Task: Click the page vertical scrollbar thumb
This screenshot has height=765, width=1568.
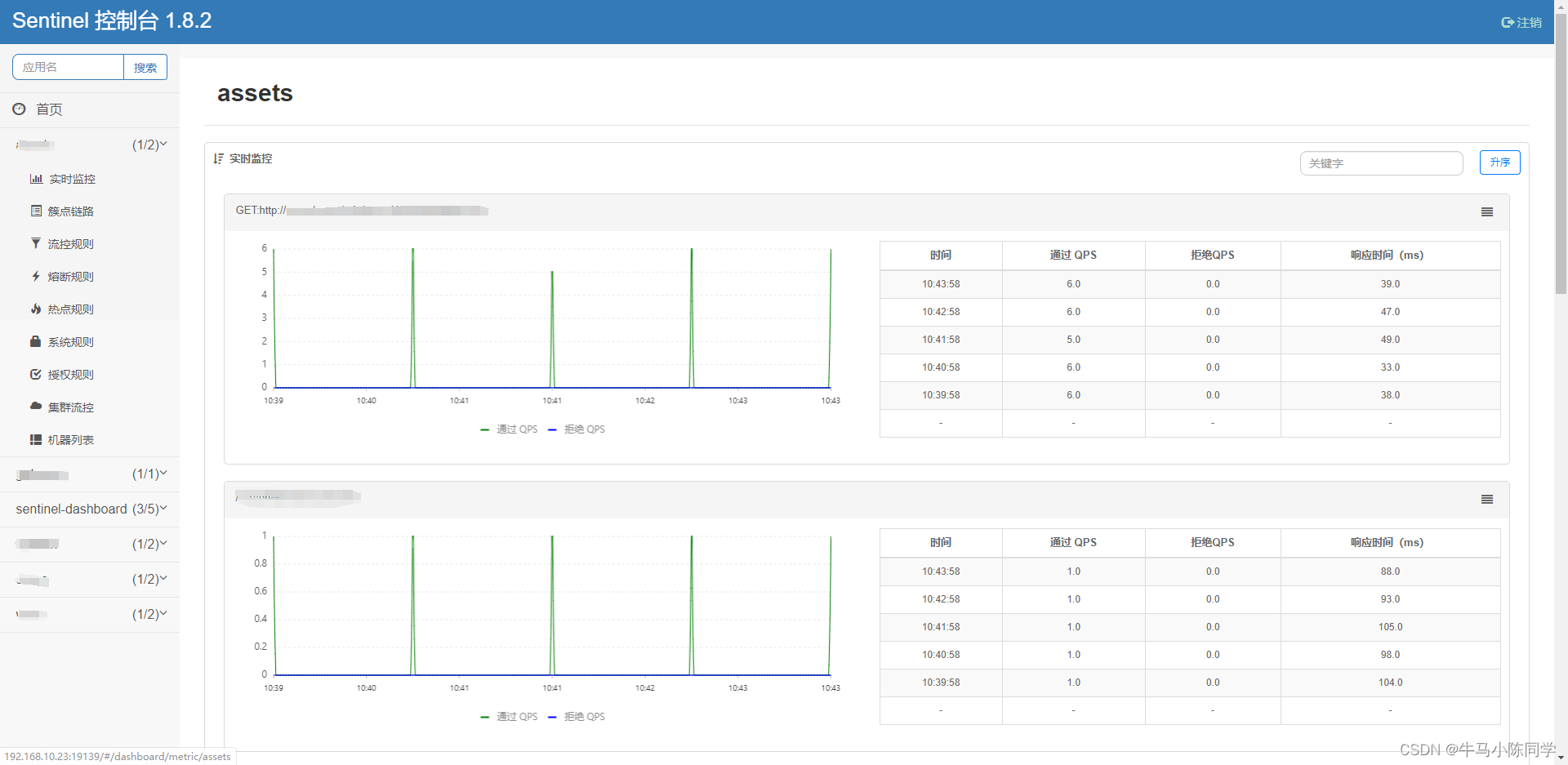Action: pos(1561,155)
